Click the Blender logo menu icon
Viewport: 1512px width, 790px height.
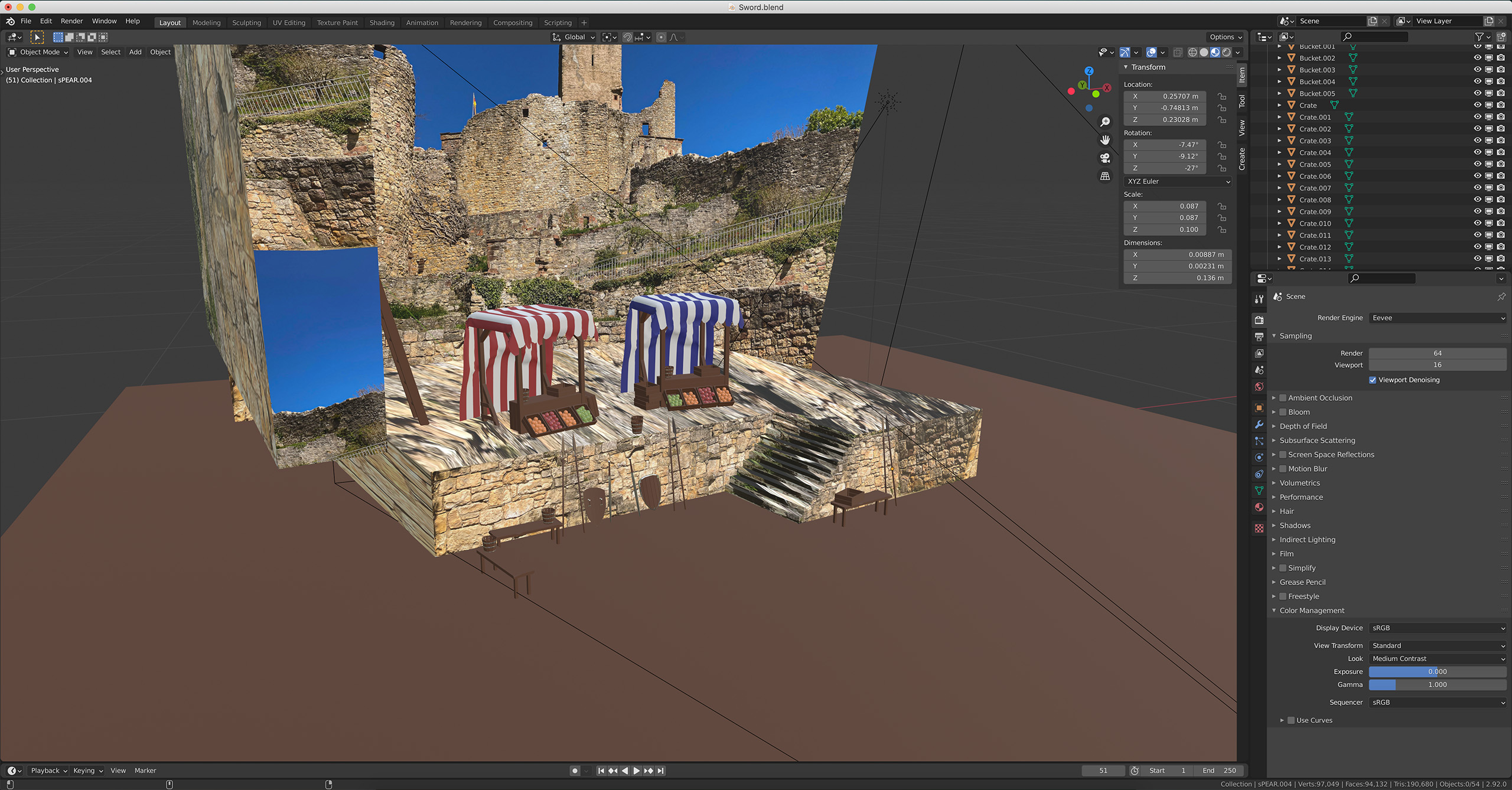coord(10,21)
